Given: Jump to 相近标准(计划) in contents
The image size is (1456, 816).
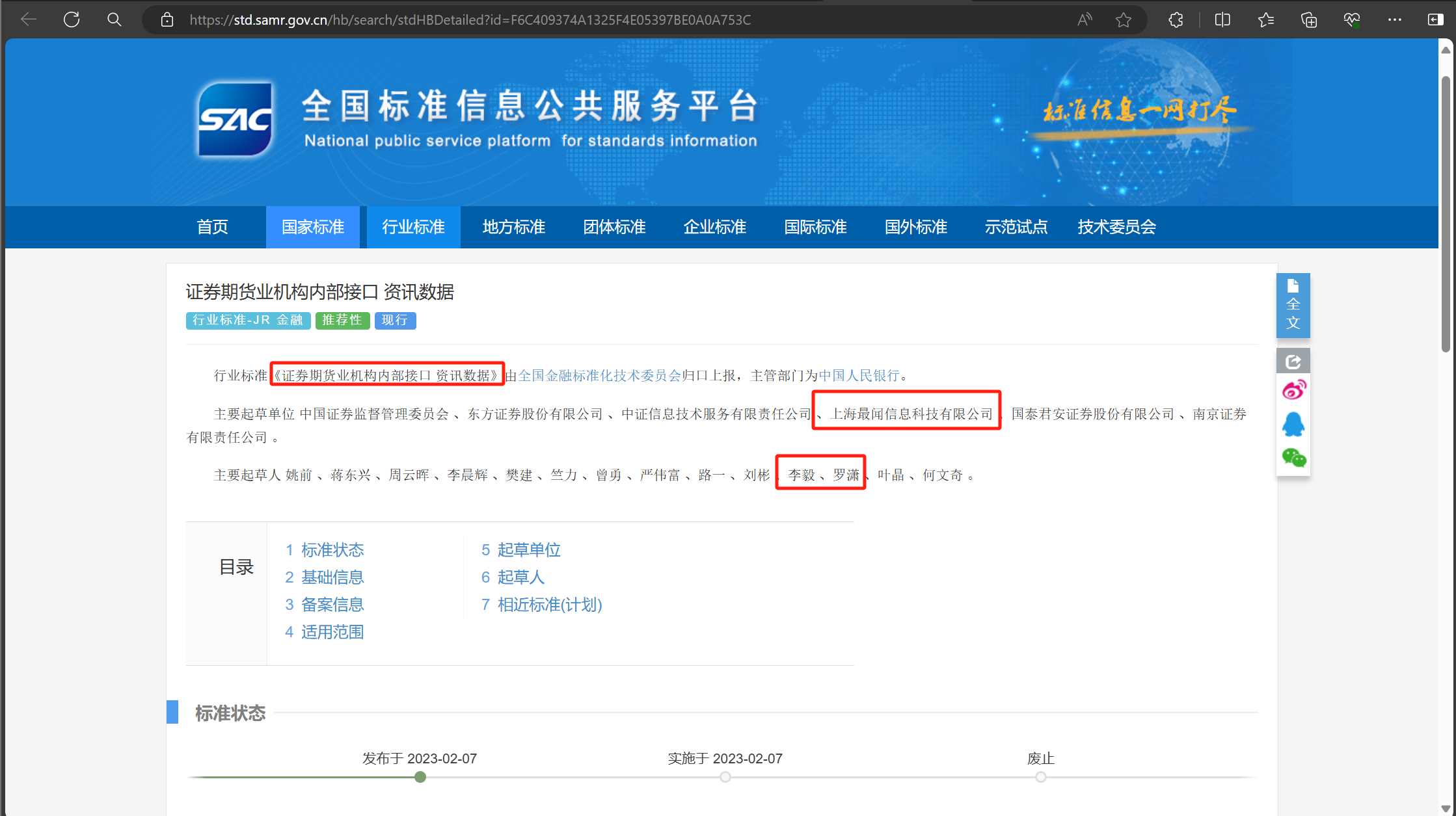Looking at the screenshot, I should (549, 605).
